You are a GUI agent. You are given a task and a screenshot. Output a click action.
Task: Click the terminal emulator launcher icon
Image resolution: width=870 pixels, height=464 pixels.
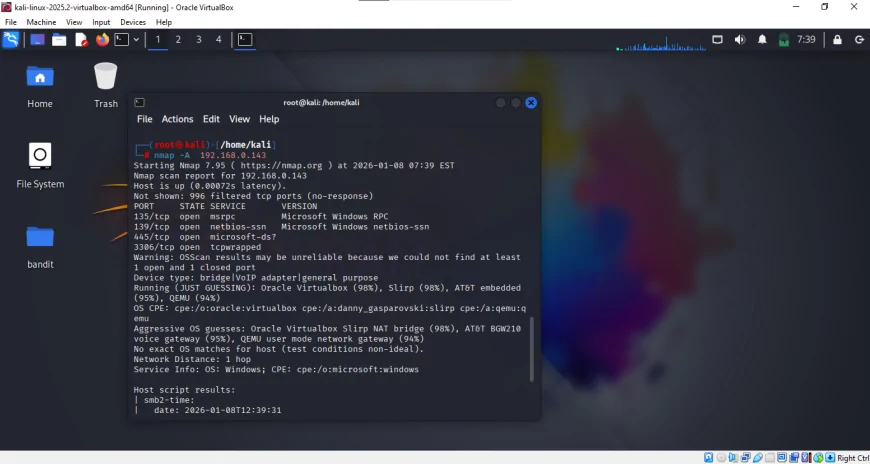[x=121, y=40]
